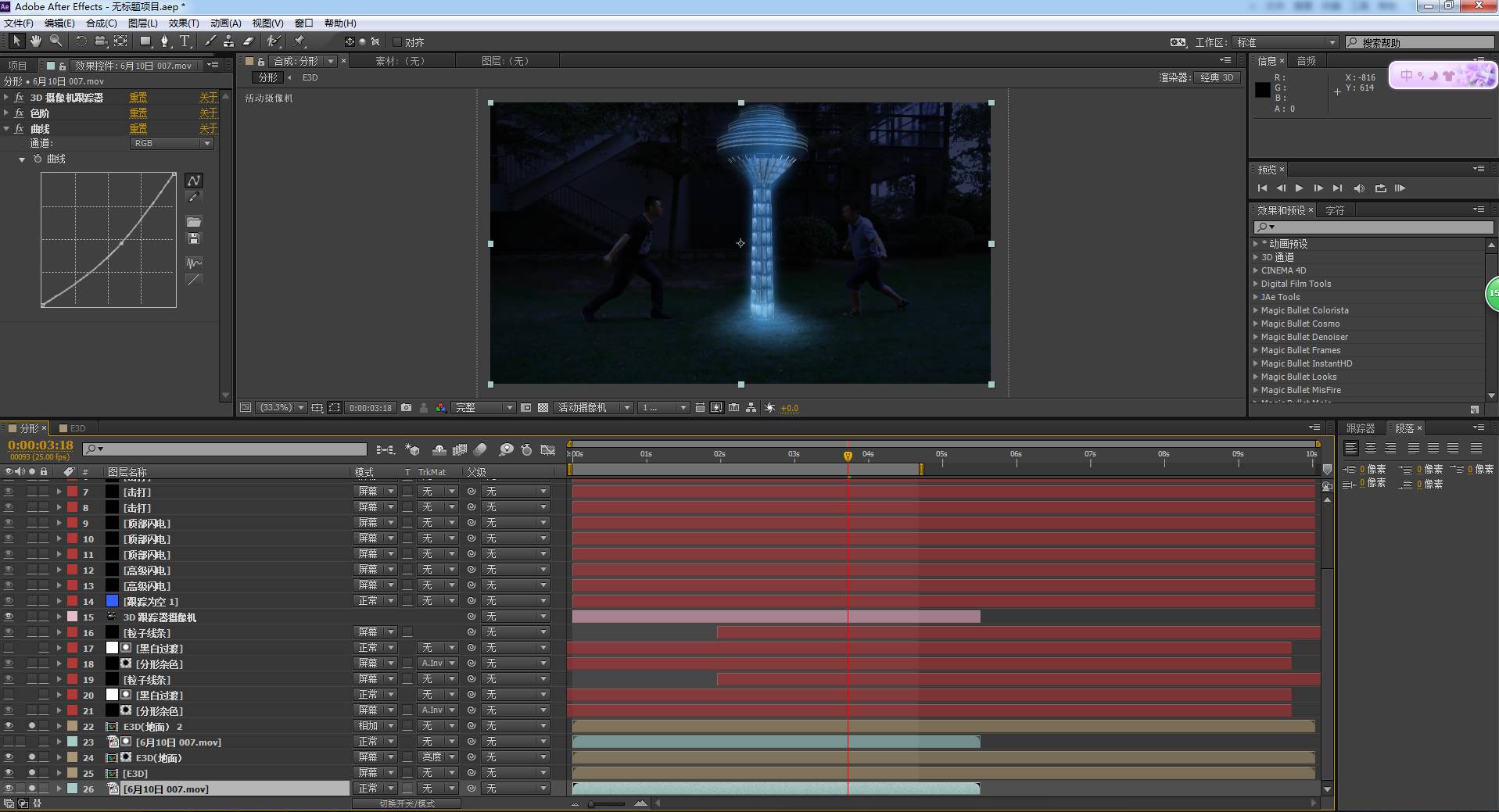Open the 效果(T) menu
This screenshot has height=812, width=1499.
(184, 23)
